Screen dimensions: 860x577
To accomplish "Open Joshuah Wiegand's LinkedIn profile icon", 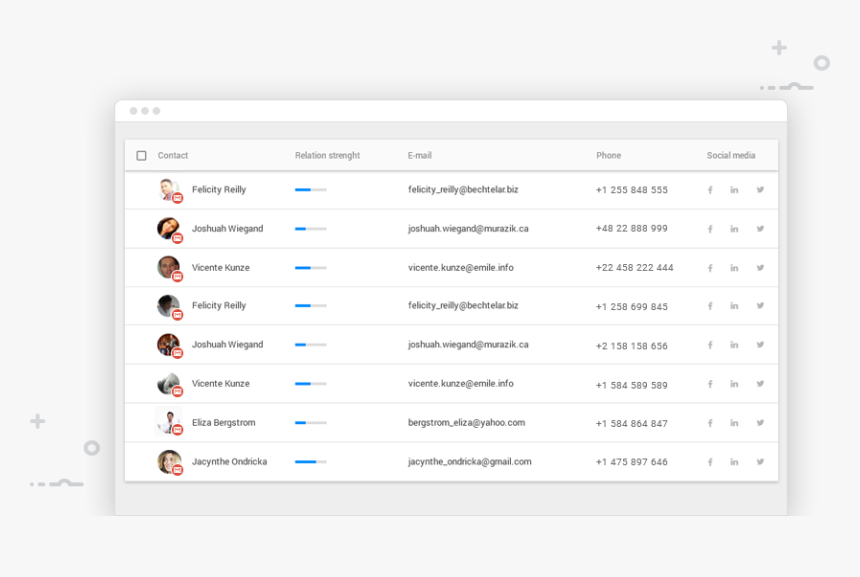I will coord(734,228).
